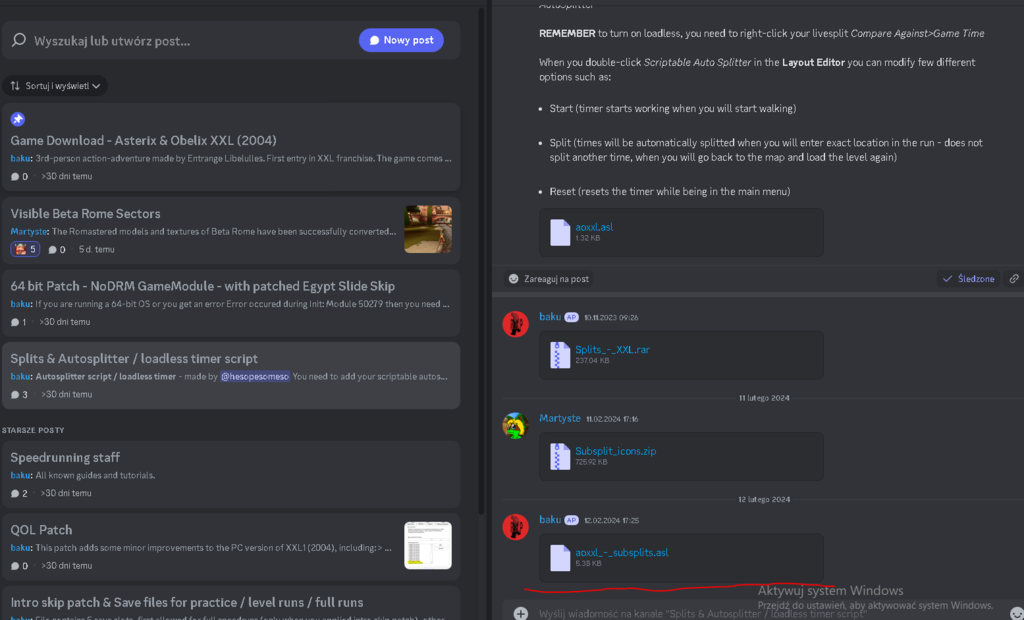Click the pinned post badge icon
Image resolution: width=1024 pixels, height=620 pixels.
pos(18,119)
